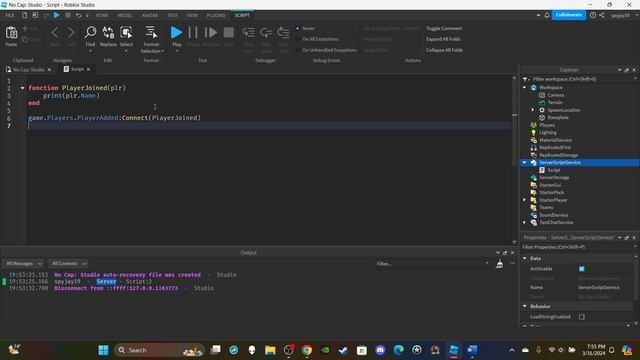The width and height of the screenshot is (640, 360).
Task: Click the Step Over debugger icon
Action: point(266,33)
